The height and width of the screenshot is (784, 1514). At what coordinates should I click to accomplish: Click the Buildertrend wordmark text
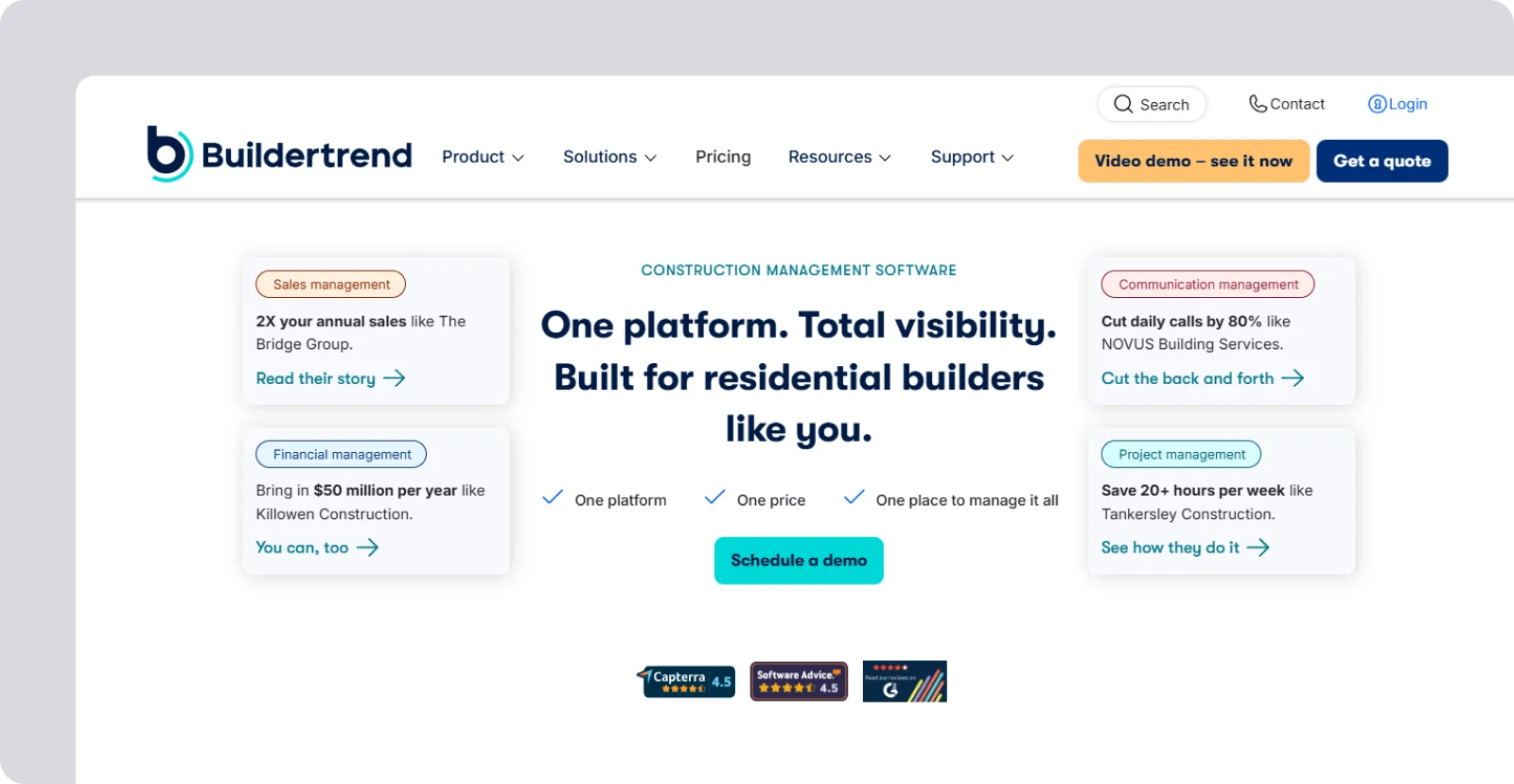coord(307,155)
